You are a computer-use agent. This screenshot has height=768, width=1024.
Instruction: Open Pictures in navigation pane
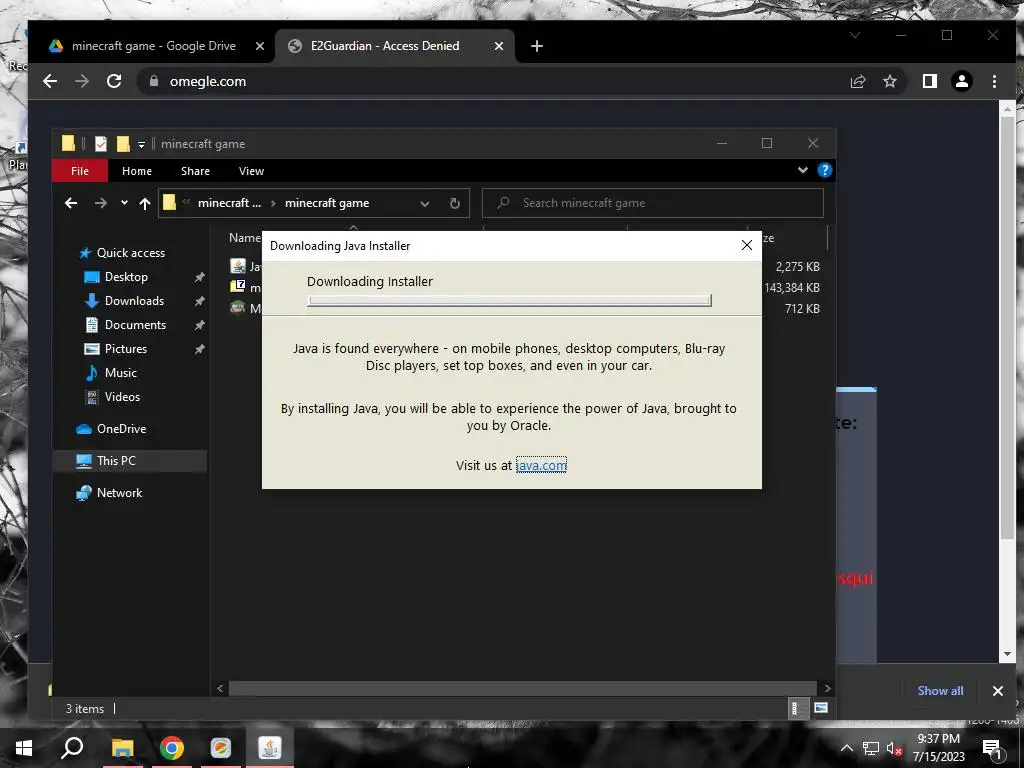click(x=125, y=349)
